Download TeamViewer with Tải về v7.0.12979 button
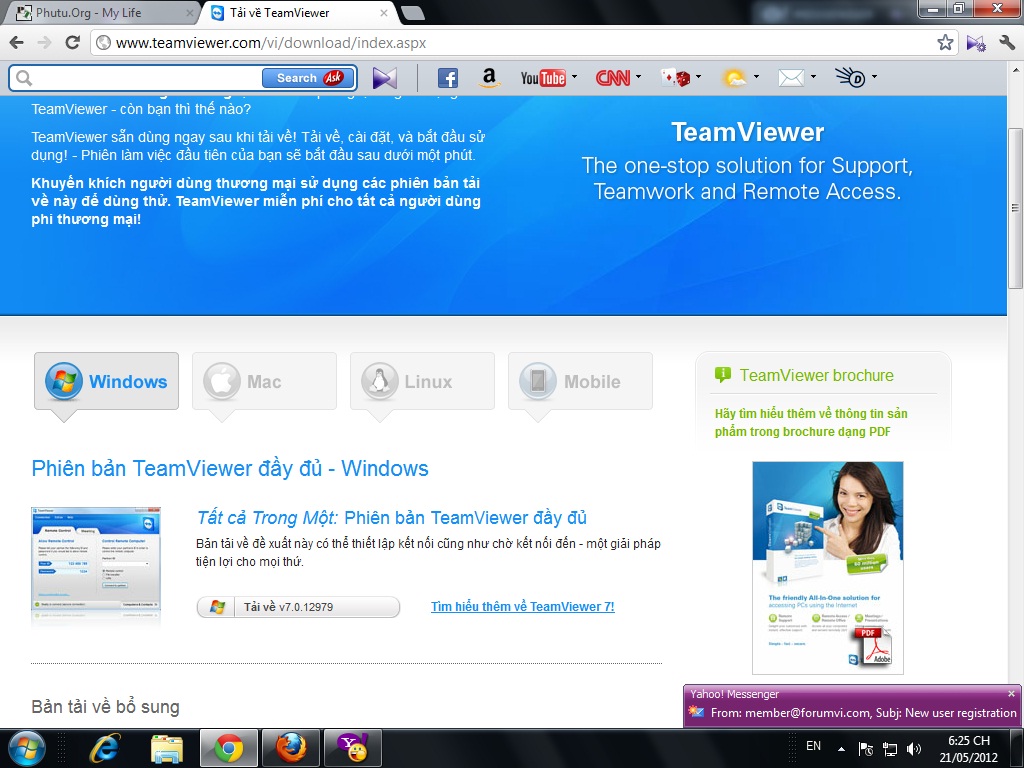This screenshot has height=768, width=1024. click(x=298, y=607)
